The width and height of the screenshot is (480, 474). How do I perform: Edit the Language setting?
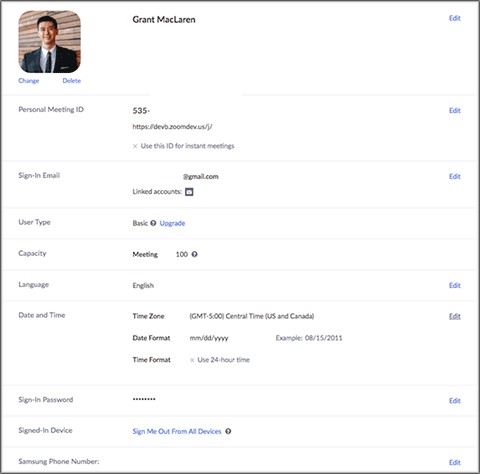pyautogui.click(x=455, y=286)
